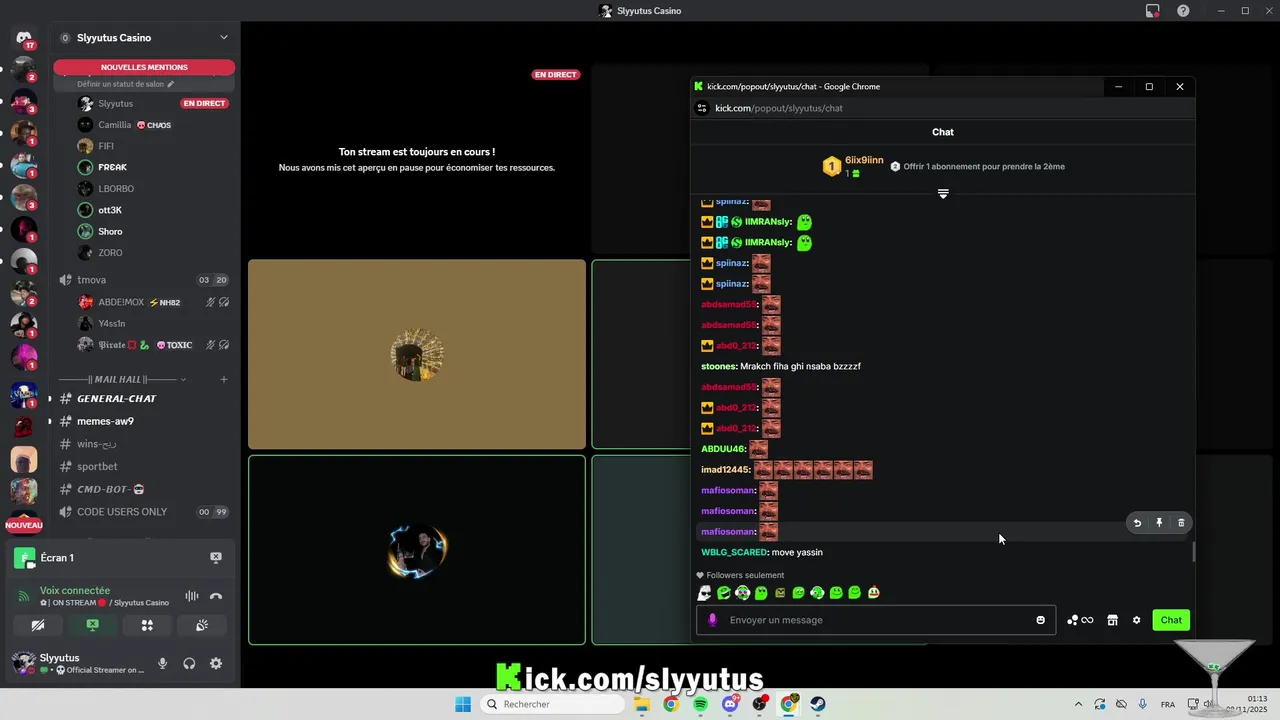
Task: Disconnect from voice with the hang-up icon
Action: (216, 596)
